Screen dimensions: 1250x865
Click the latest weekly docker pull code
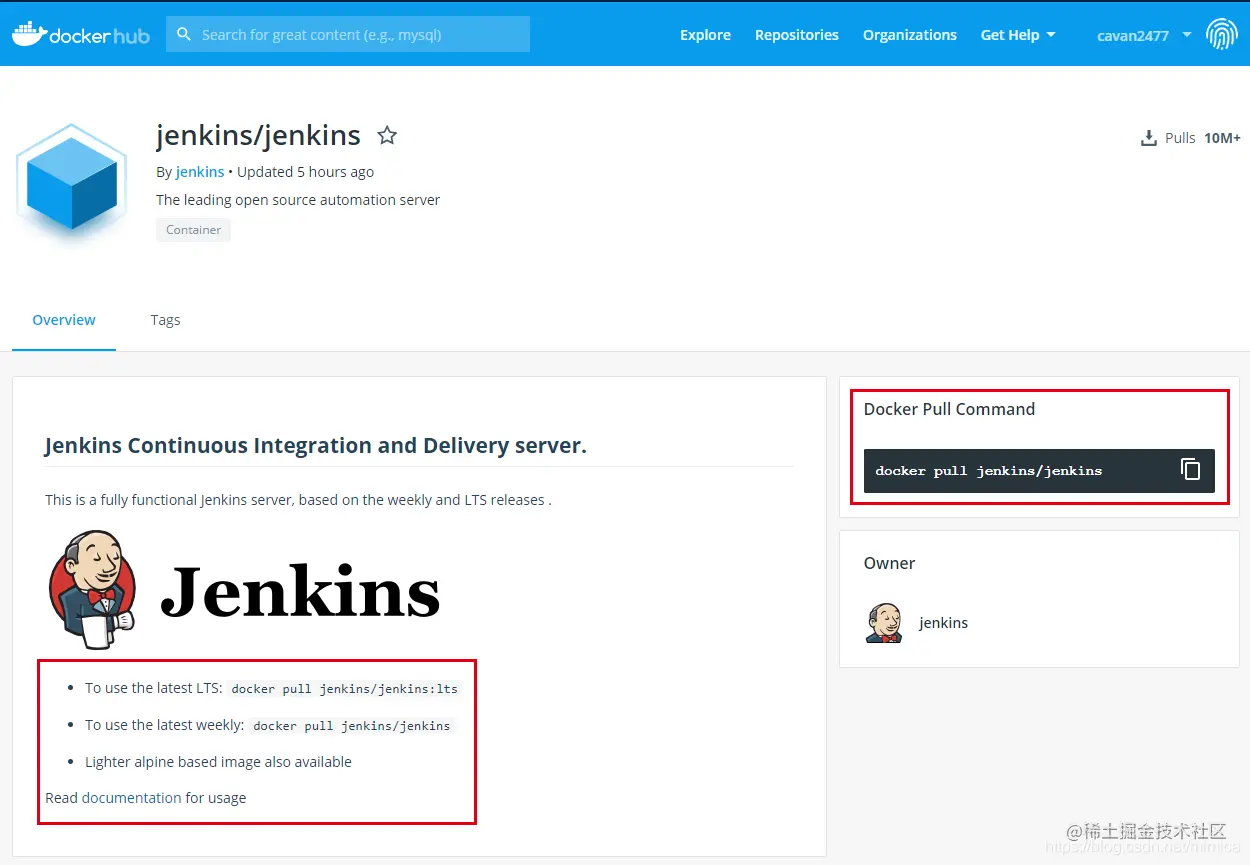point(352,726)
